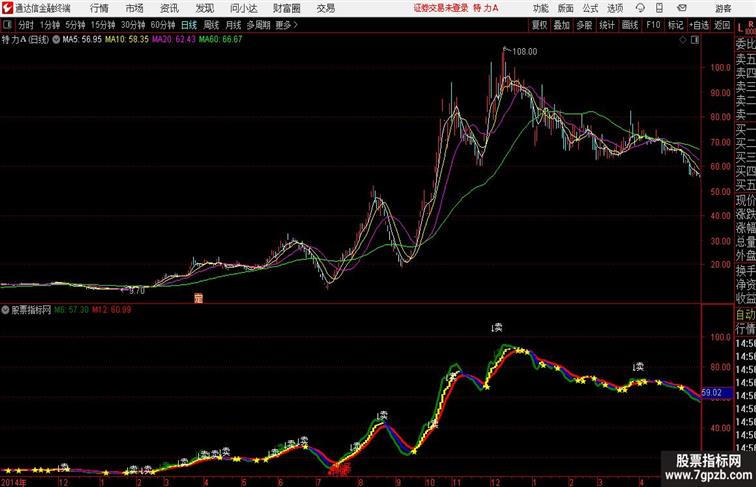Viewport: 756px width, 487px height.
Task: Switch to the 5分钟 period tab
Action: (x=75, y=25)
